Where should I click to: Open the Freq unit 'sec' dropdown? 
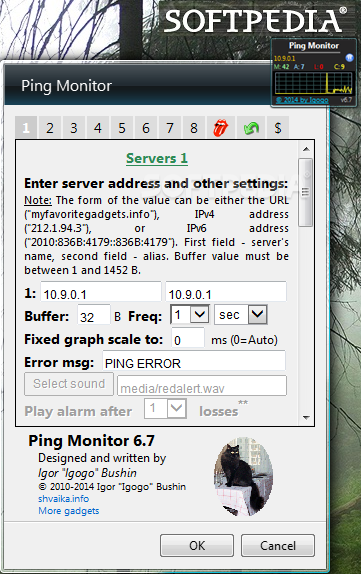241,314
